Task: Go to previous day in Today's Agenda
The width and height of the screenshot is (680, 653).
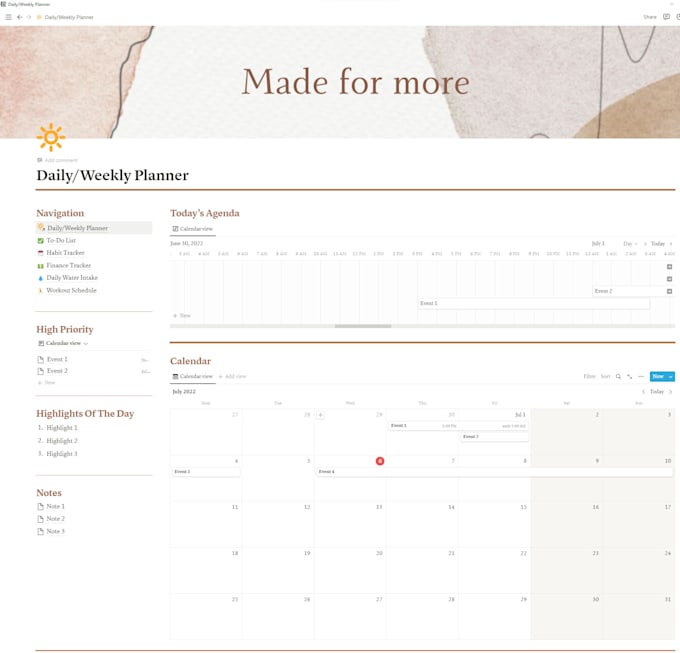Action: pyautogui.click(x=645, y=244)
